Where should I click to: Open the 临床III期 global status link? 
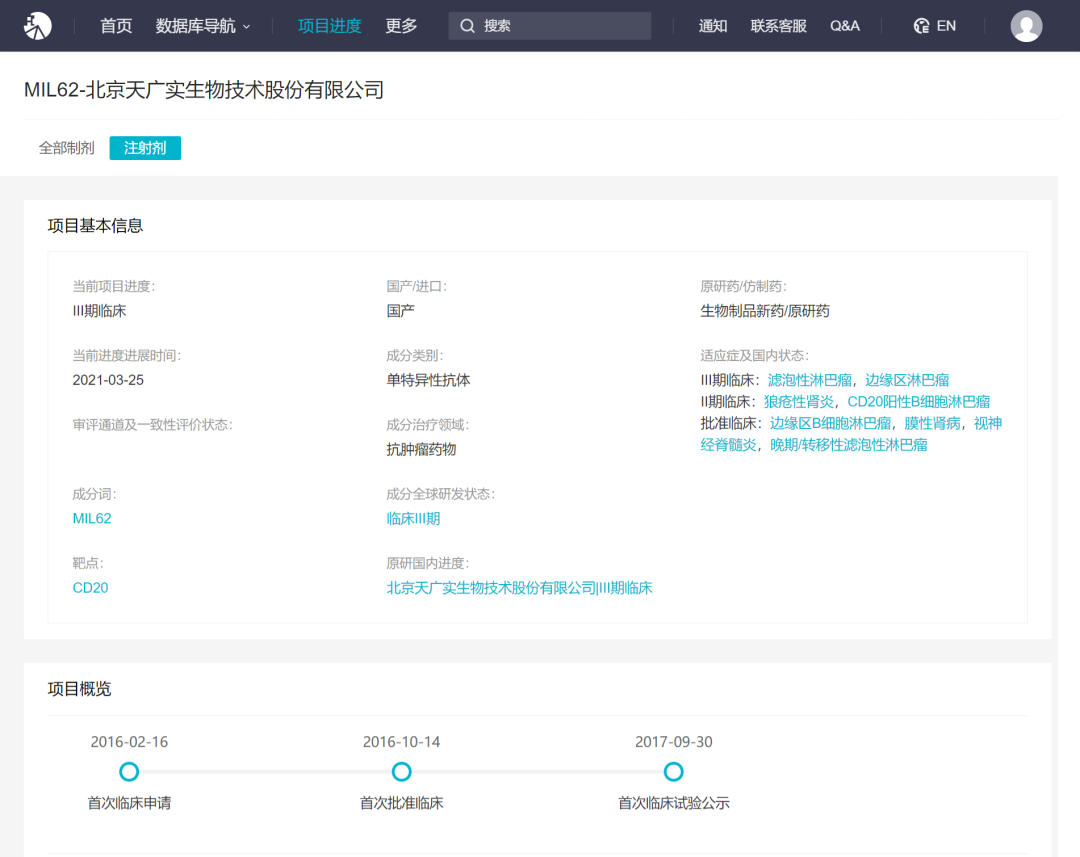click(x=413, y=519)
